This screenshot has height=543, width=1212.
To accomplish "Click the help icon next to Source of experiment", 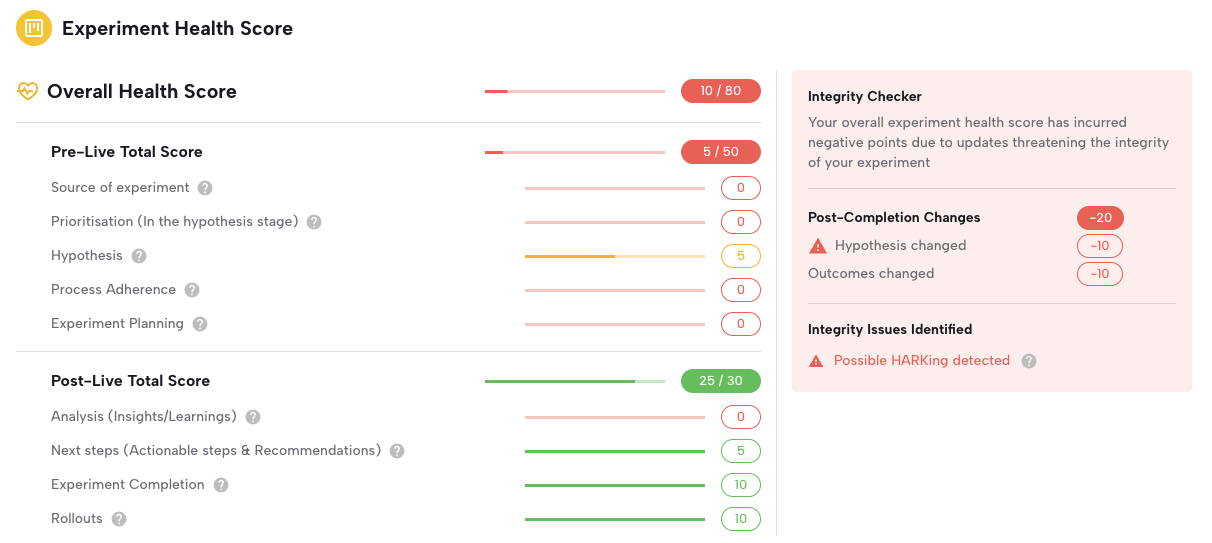I will click(x=205, y=188).
